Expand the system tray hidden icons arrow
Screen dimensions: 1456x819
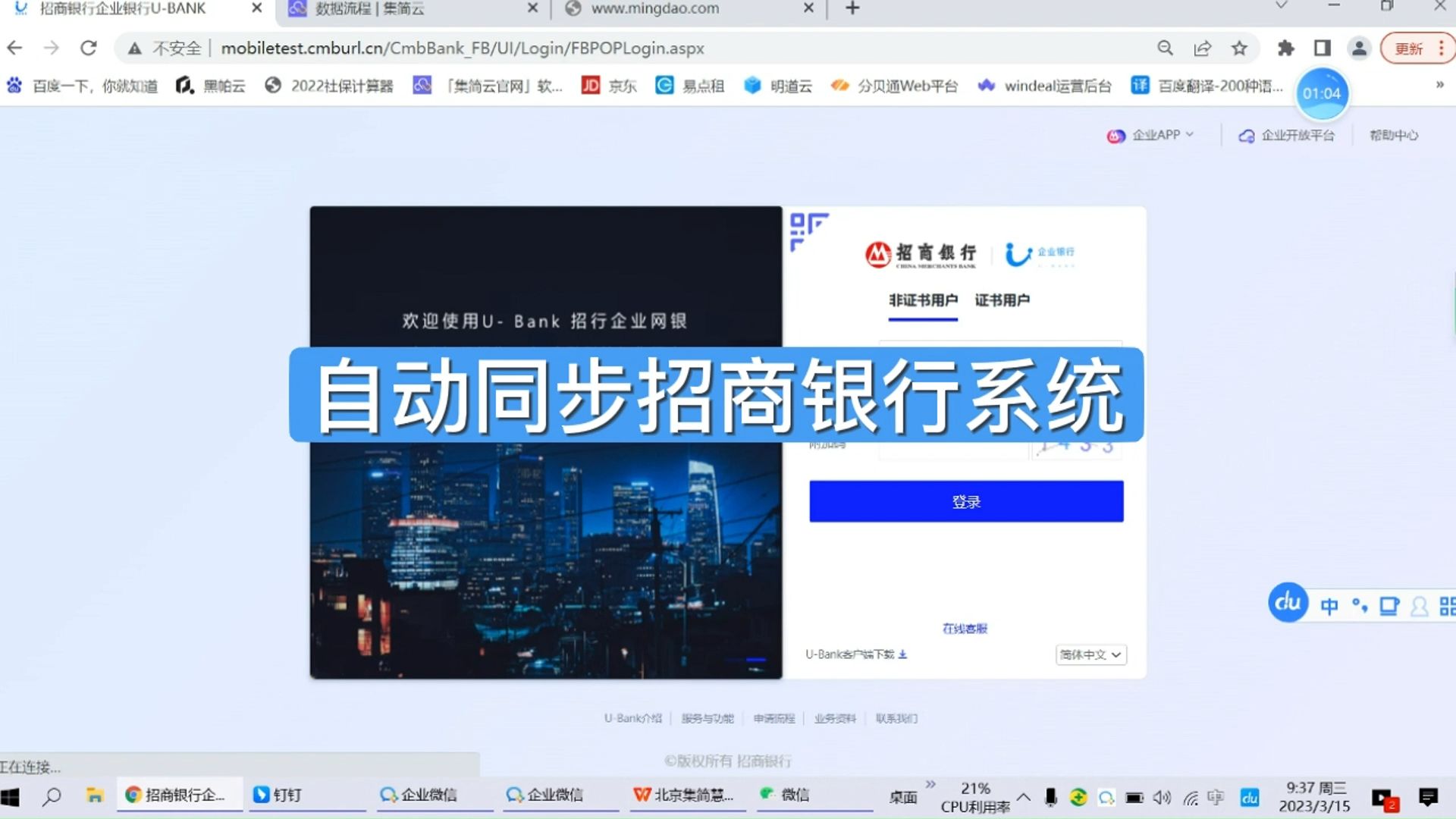(x=1024, y=797)
